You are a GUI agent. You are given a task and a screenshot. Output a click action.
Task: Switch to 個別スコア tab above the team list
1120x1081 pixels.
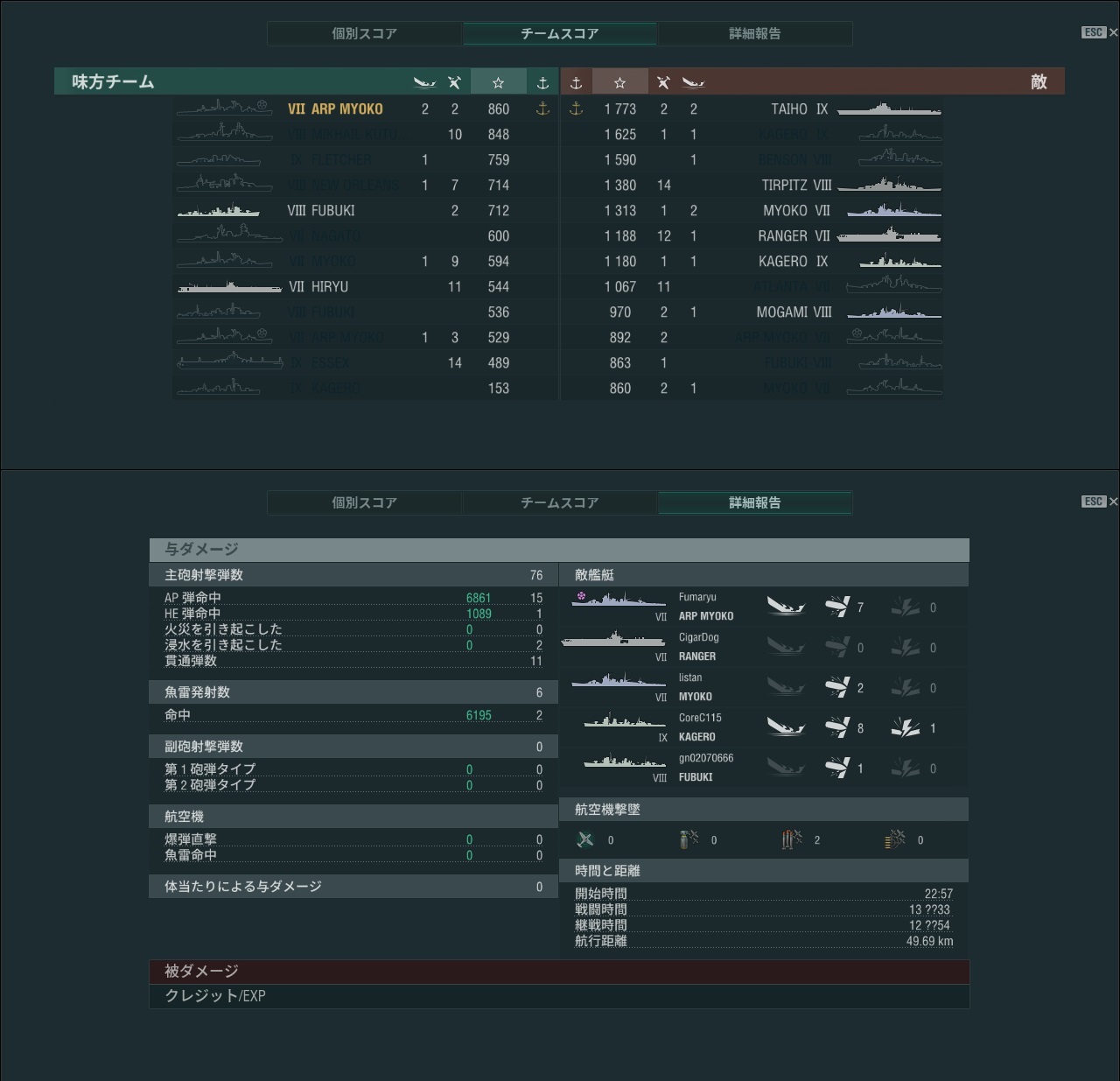click(x=364, y=33)
